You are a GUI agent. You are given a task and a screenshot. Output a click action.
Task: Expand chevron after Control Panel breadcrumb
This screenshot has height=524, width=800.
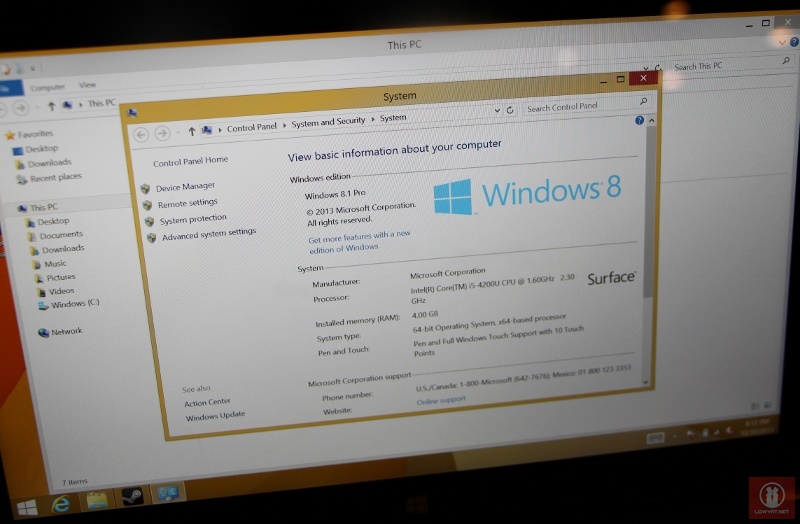coord(284,125)
